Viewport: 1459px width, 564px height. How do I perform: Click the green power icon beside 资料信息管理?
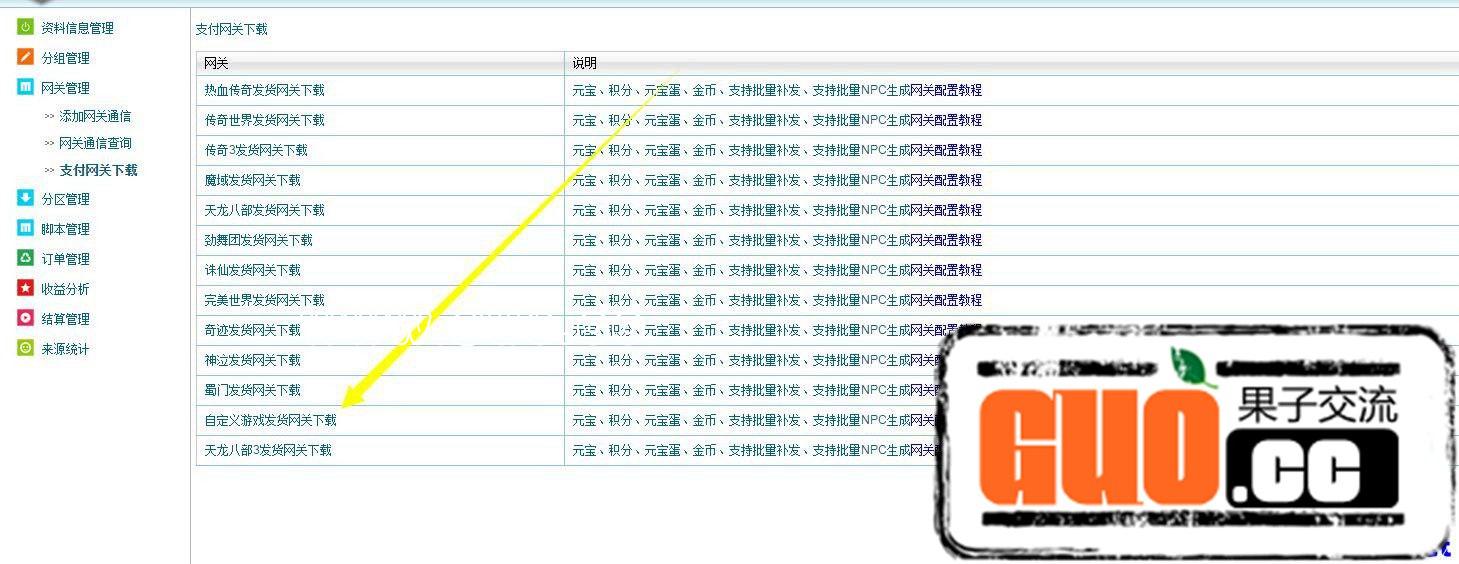pos(25,27)
